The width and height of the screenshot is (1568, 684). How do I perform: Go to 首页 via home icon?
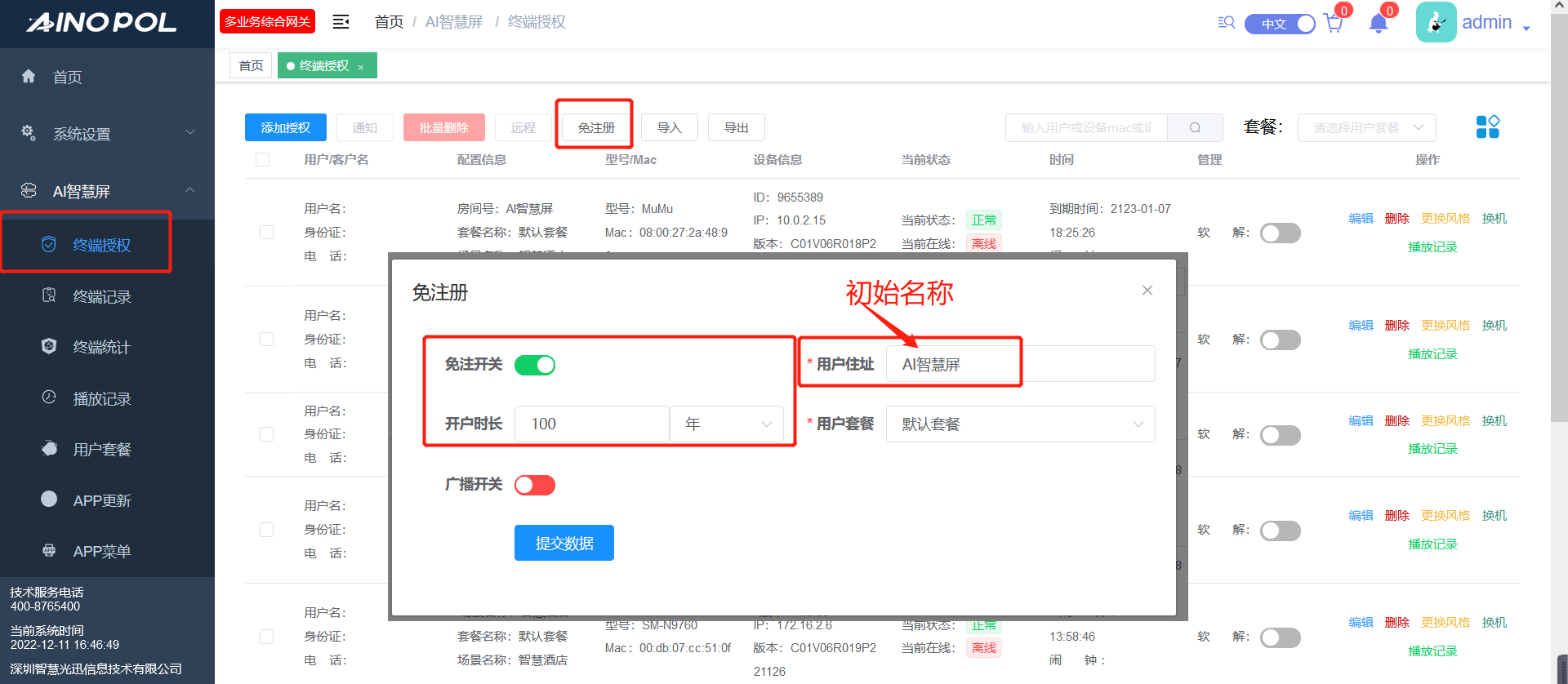(x=29, y=77)
